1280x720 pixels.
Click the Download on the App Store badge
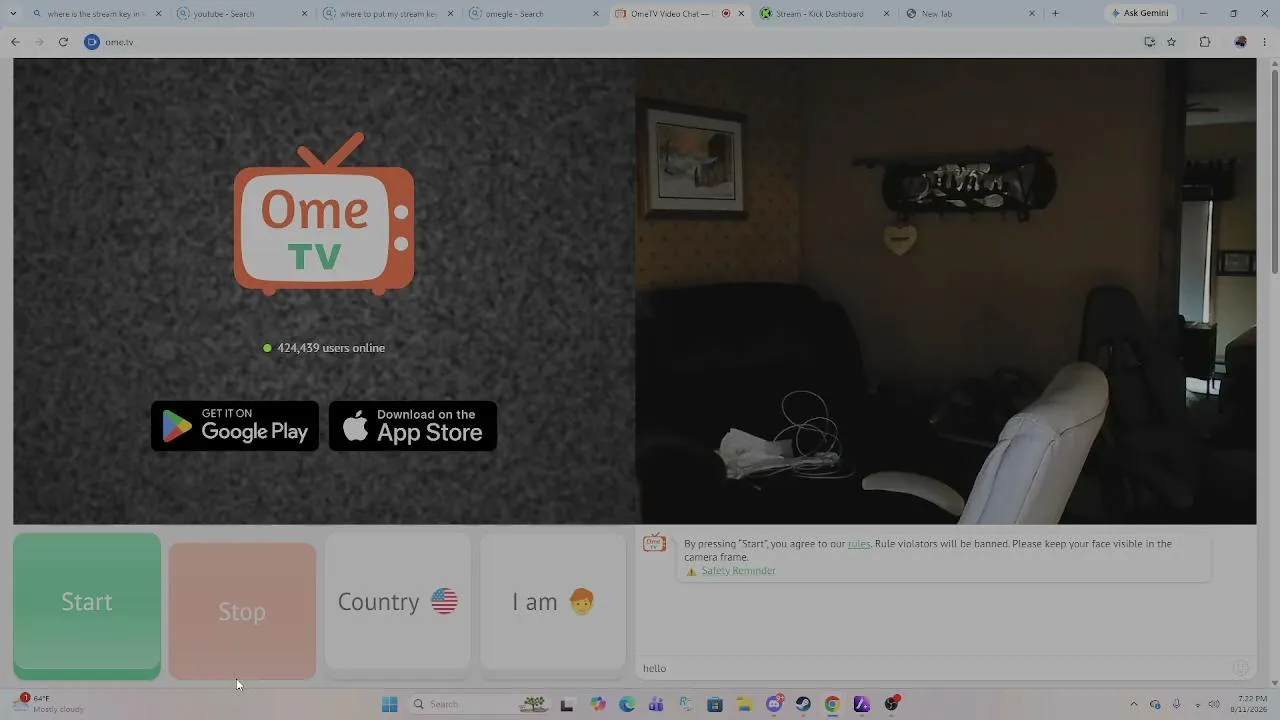(x=413, y=426)
